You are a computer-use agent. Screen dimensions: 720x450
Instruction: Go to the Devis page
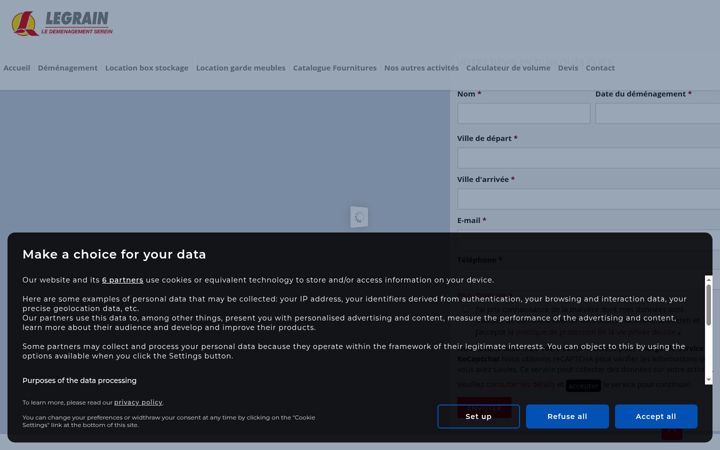568,68
